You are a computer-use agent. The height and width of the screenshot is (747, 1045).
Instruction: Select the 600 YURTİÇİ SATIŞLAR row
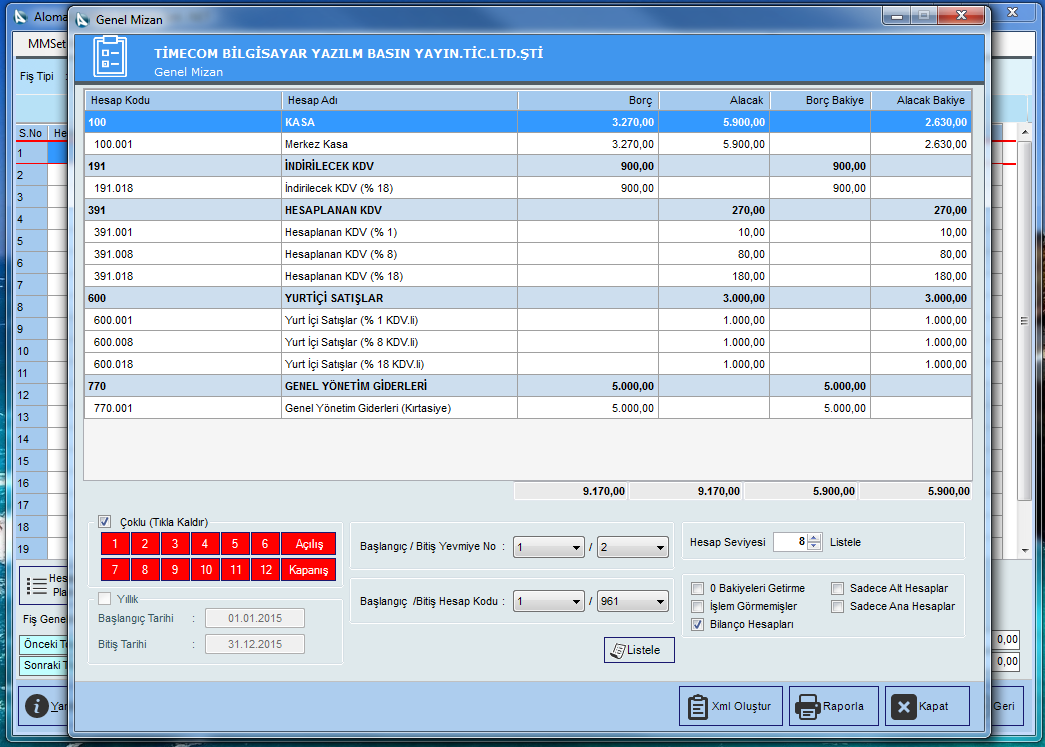(528, 298)
